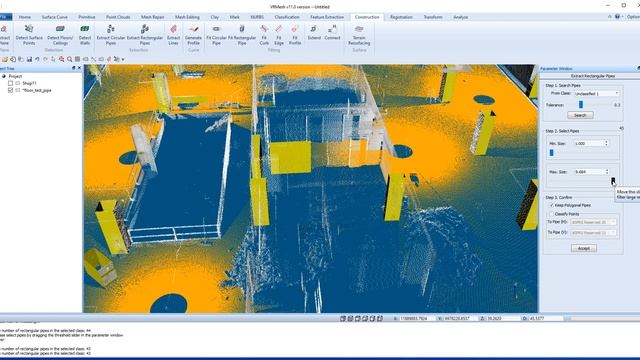
Task: Increment Min. Size spinner value
Action: point(606,142)
